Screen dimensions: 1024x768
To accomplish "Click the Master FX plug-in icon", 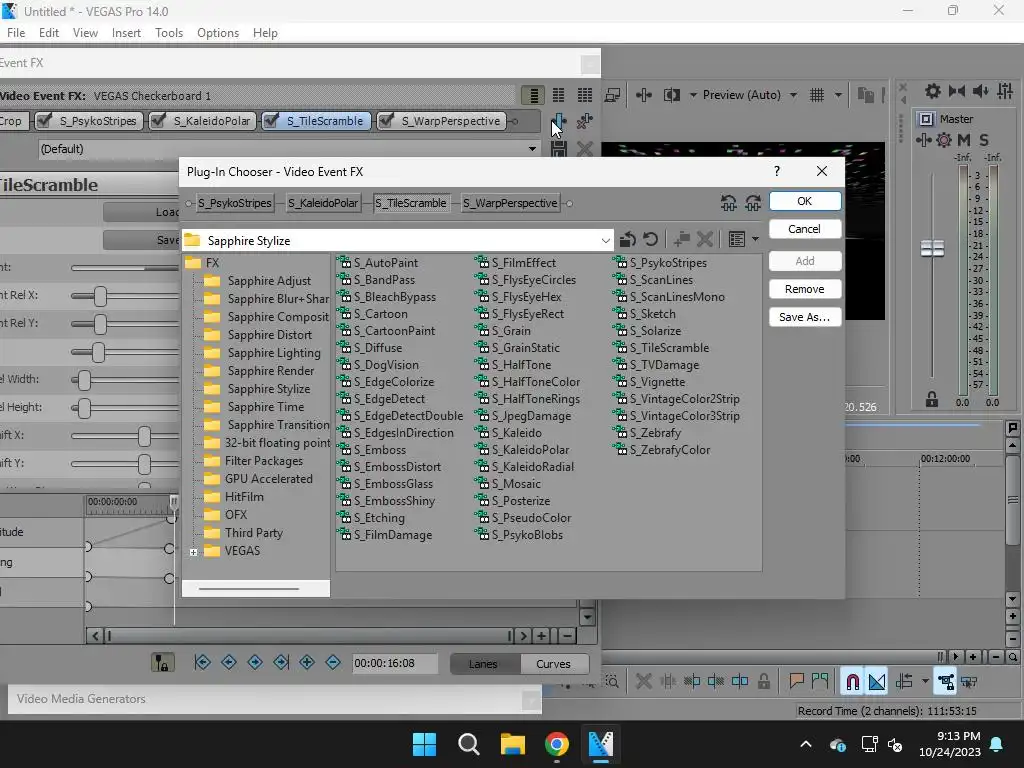I will click(923, 140).
